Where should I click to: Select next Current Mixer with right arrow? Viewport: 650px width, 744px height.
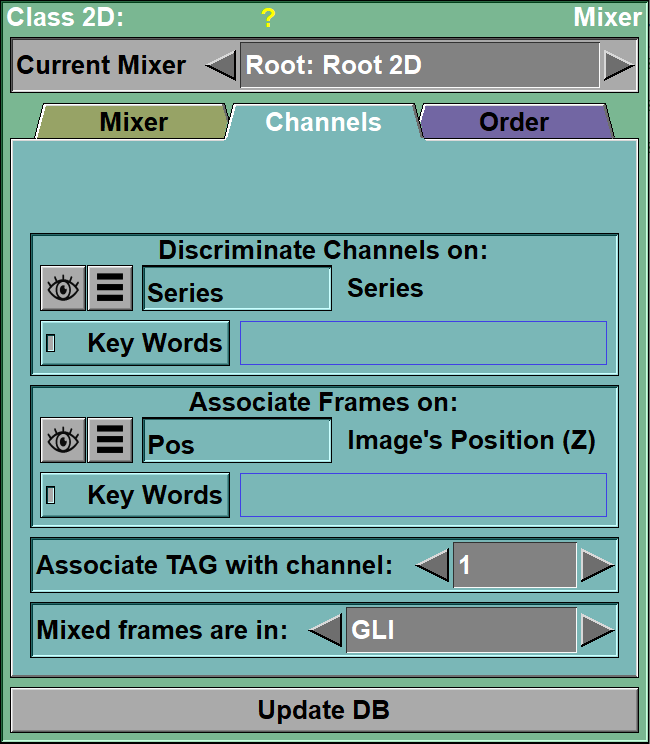[x=618, y=67]
